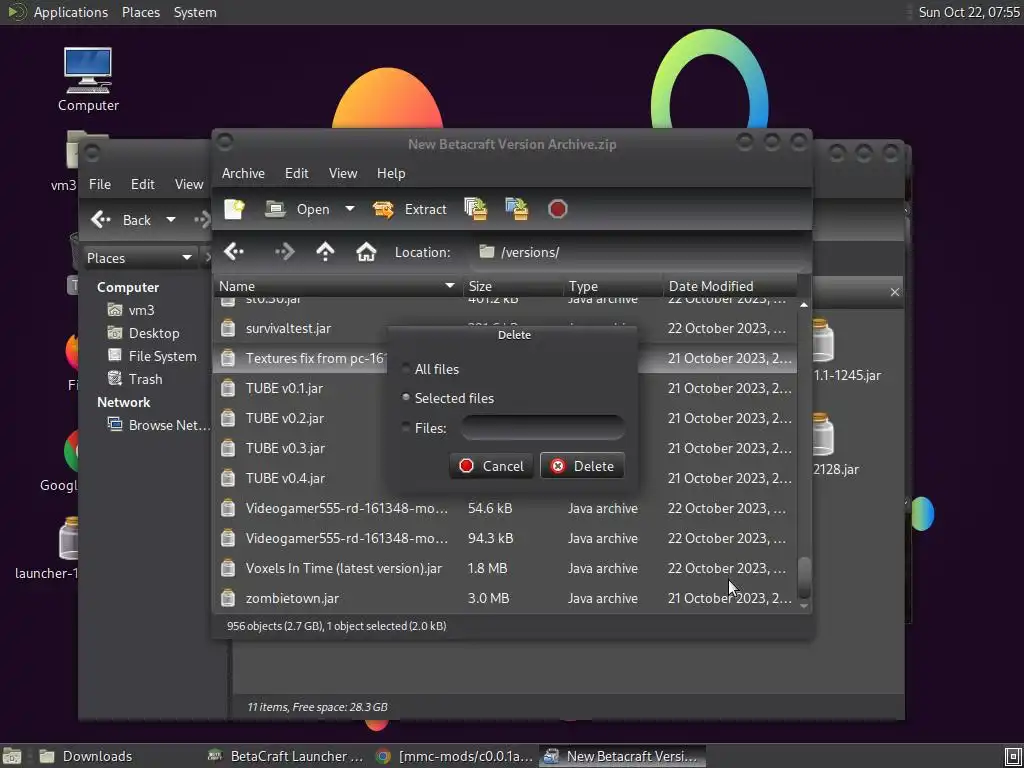Switch to BetaCraft Launcher taskbar item
The height and width of the screenshot is (768, 1024).
[x=285, y=756]
